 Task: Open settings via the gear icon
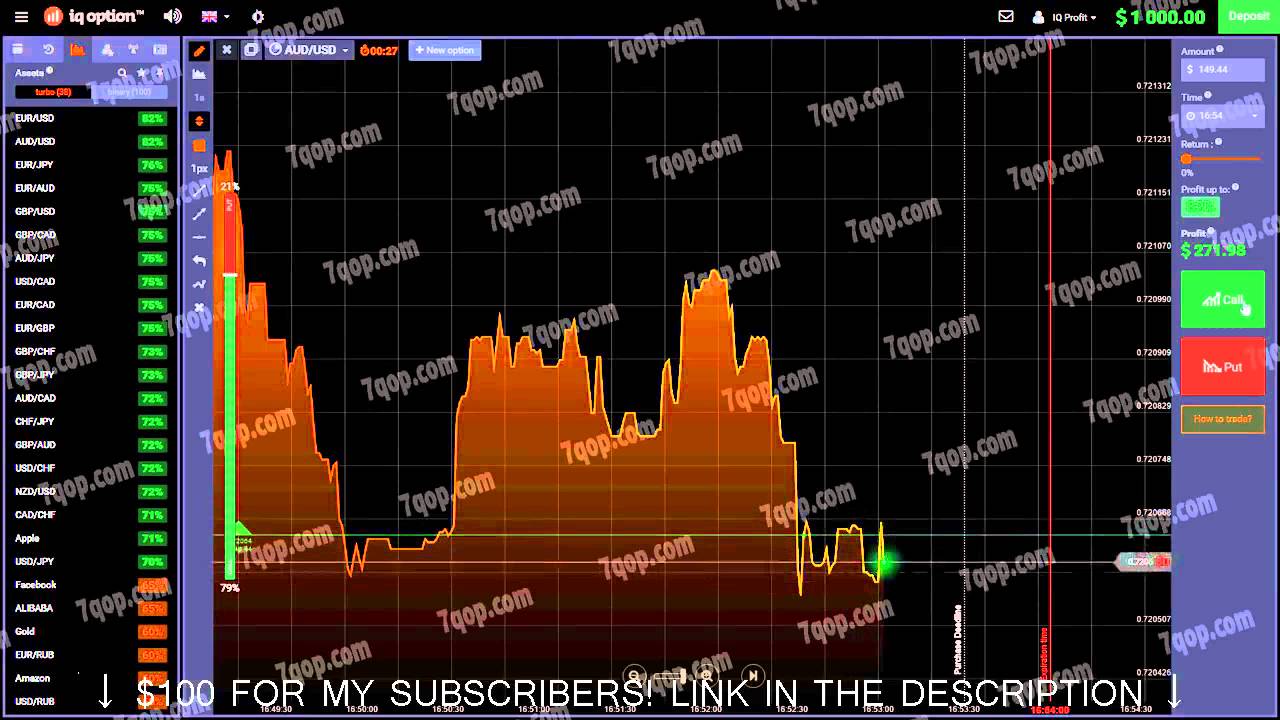click(258, 17)
